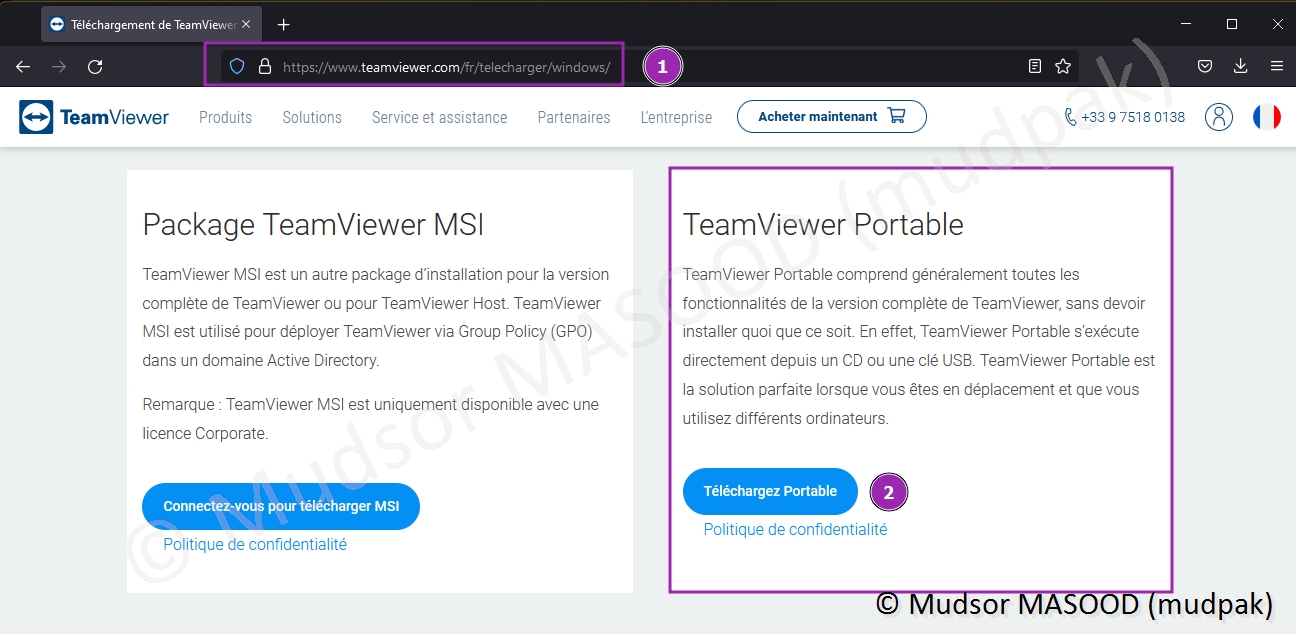
Task: Expand the Service et assistance menu
Action: 439,117
